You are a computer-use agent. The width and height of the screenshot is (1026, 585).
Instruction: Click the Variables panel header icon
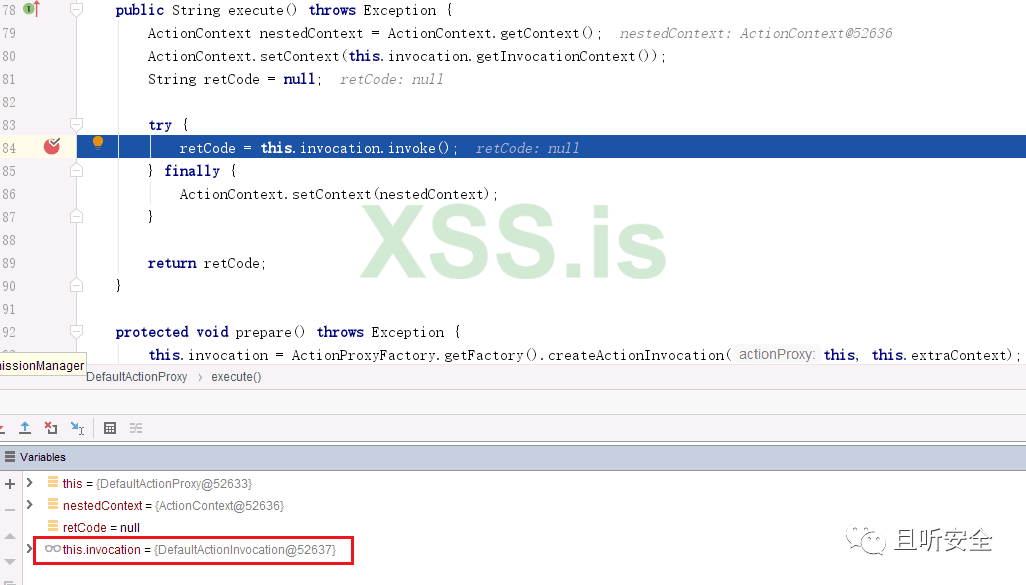coord(10,457)
